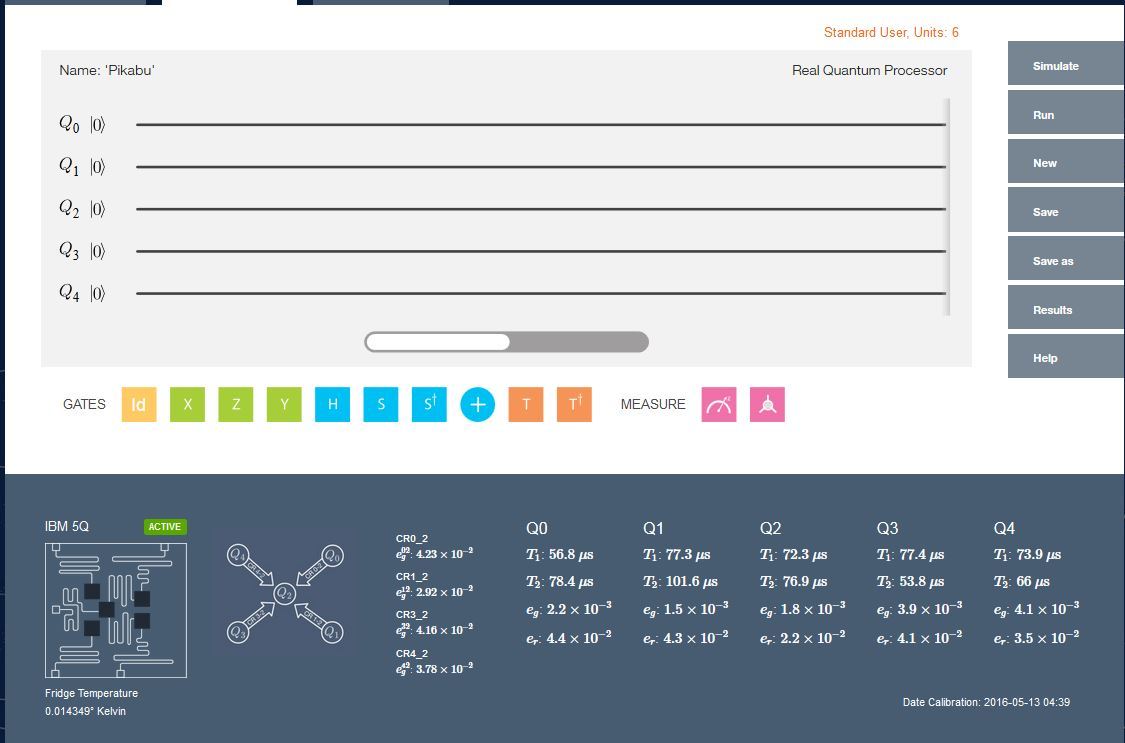Open the Results panel

(1065, 310)
